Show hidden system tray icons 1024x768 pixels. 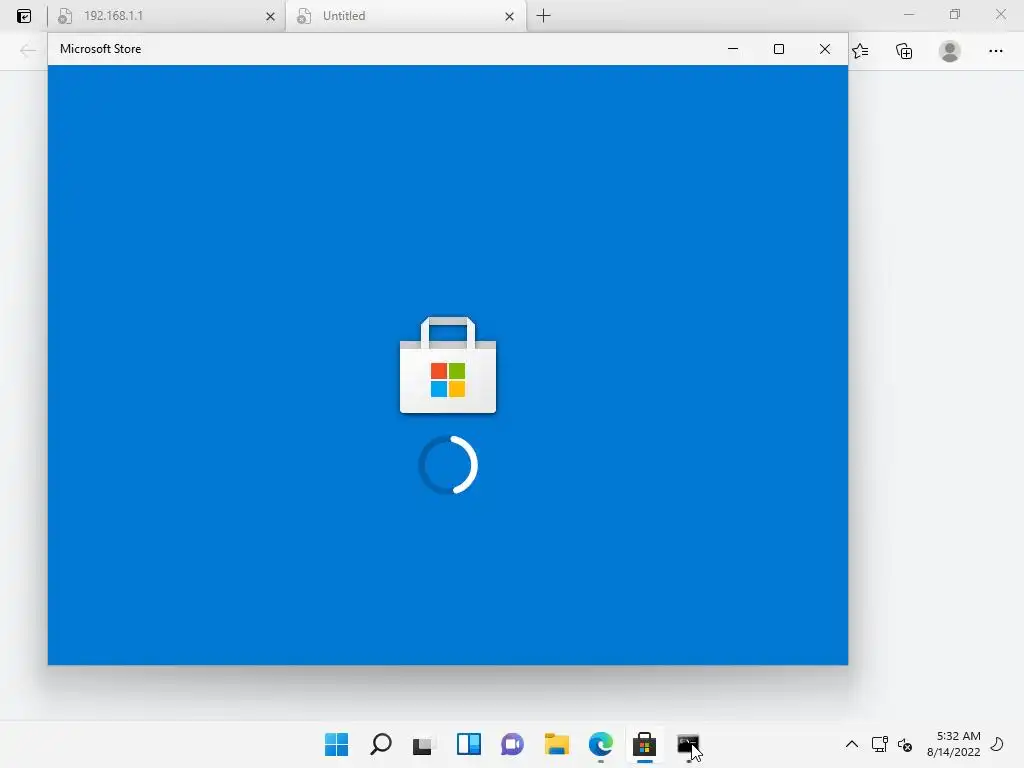pyautogui.click(x=852, y=744)
